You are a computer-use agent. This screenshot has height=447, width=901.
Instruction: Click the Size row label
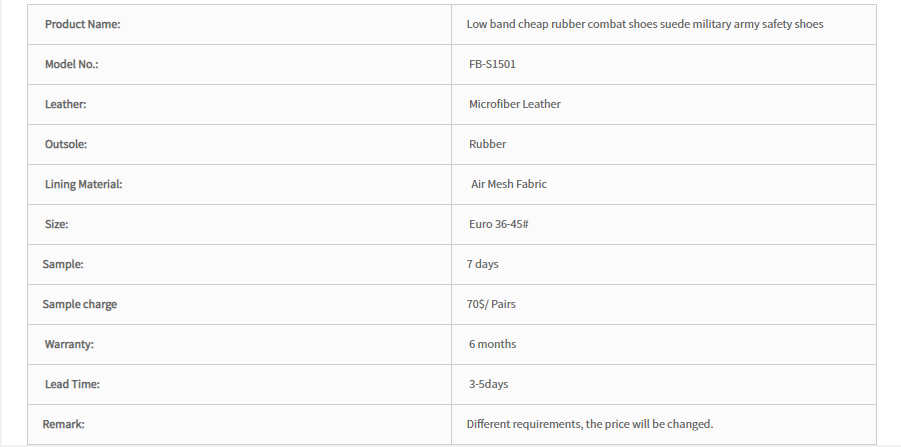click(56, 224)
